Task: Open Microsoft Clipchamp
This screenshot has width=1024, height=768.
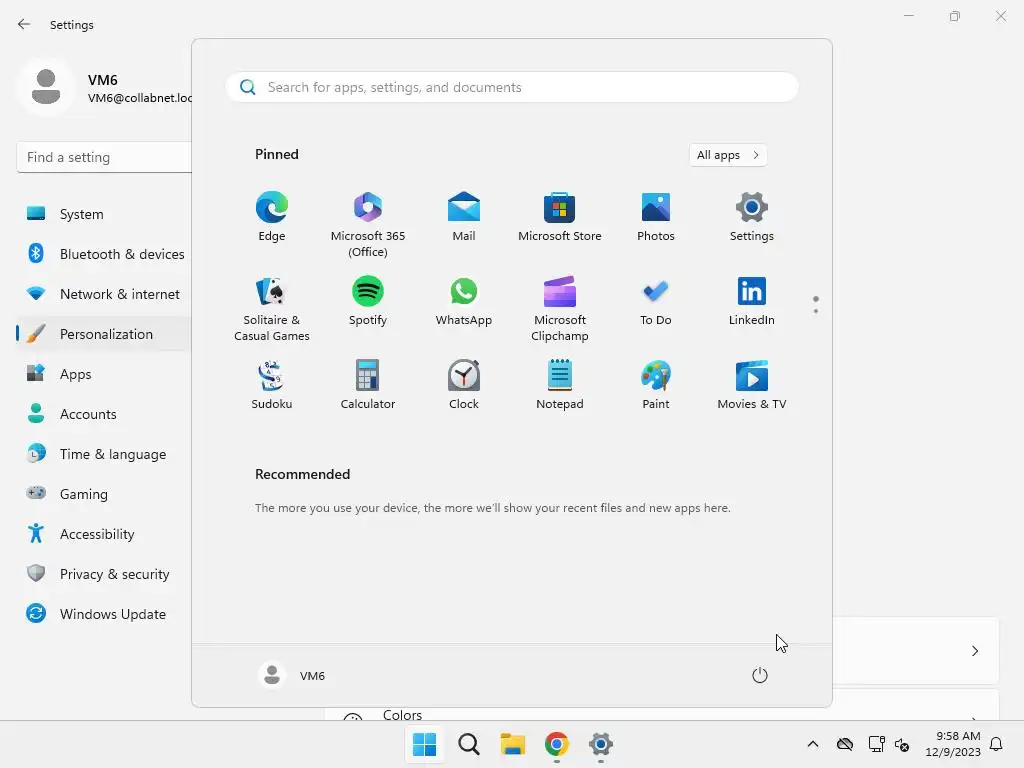Action: [560, 308]
